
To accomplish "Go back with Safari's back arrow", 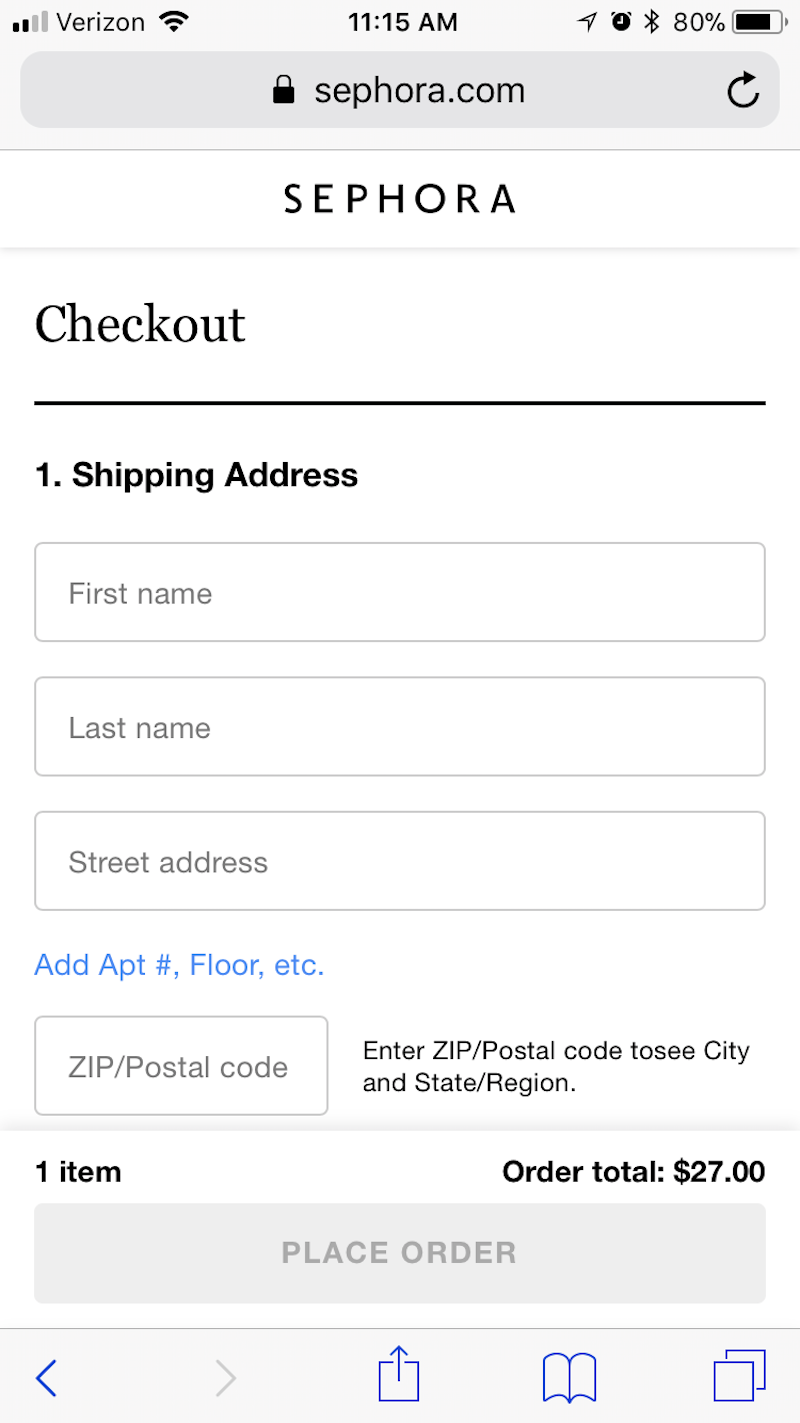I will 46,1378.
